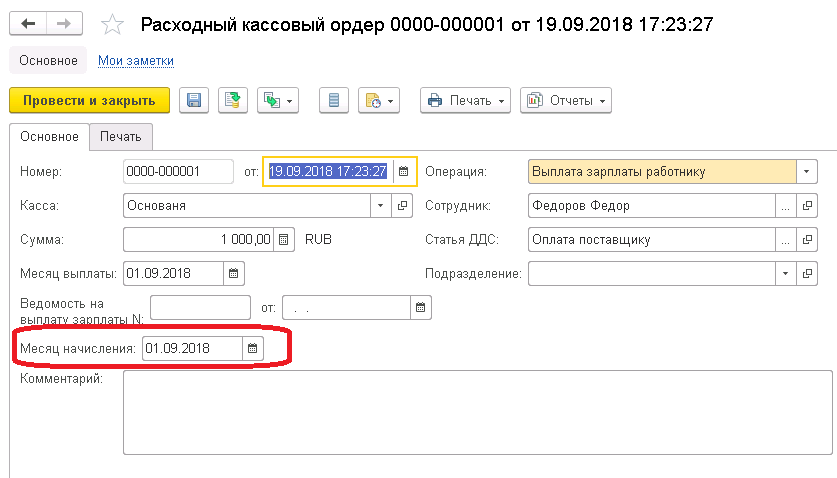Click the Месяц начисления date field
Screen dimensions: 837x478
192,349
